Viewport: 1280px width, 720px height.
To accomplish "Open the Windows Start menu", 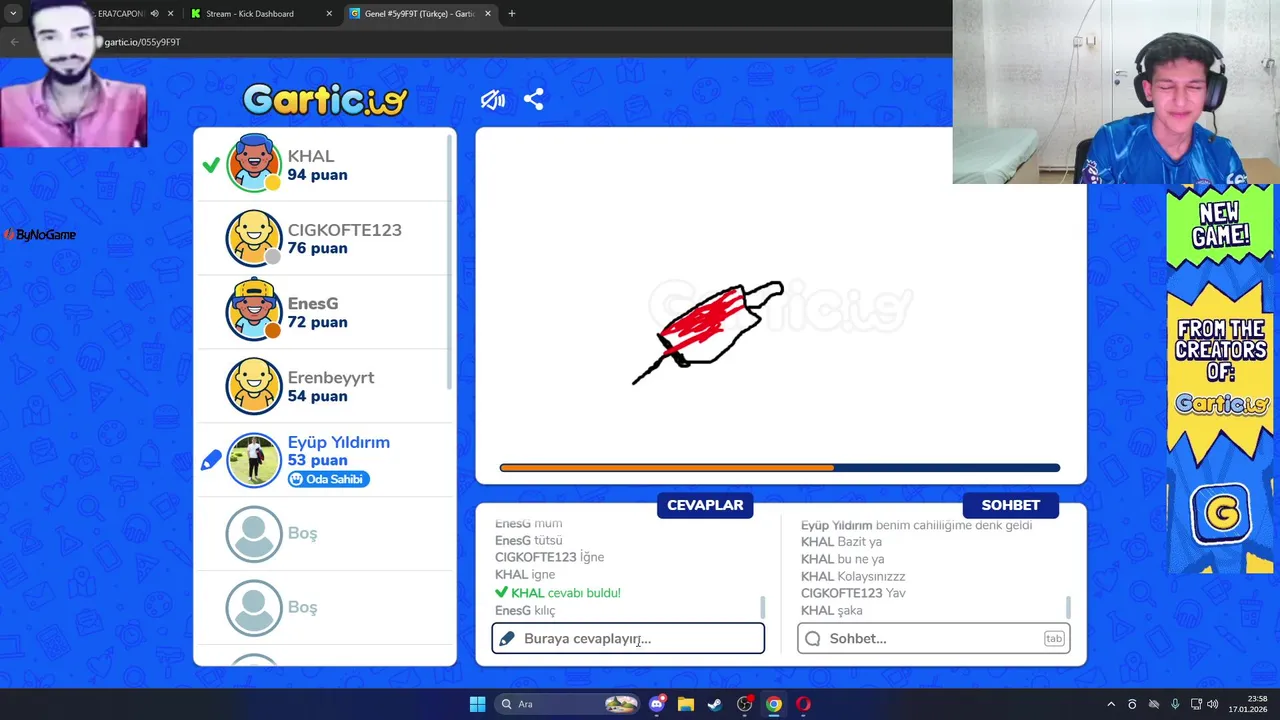I will tap(477, 704).
